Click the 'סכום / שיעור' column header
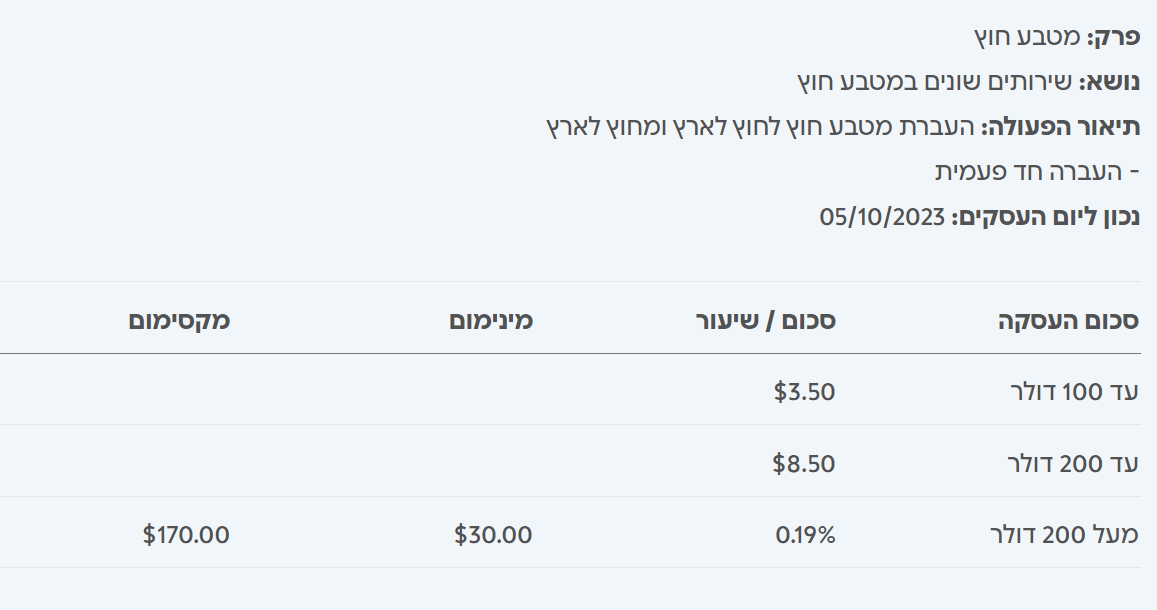The height and width of the screenshot is (610, 1157). [x=766, y=321]
